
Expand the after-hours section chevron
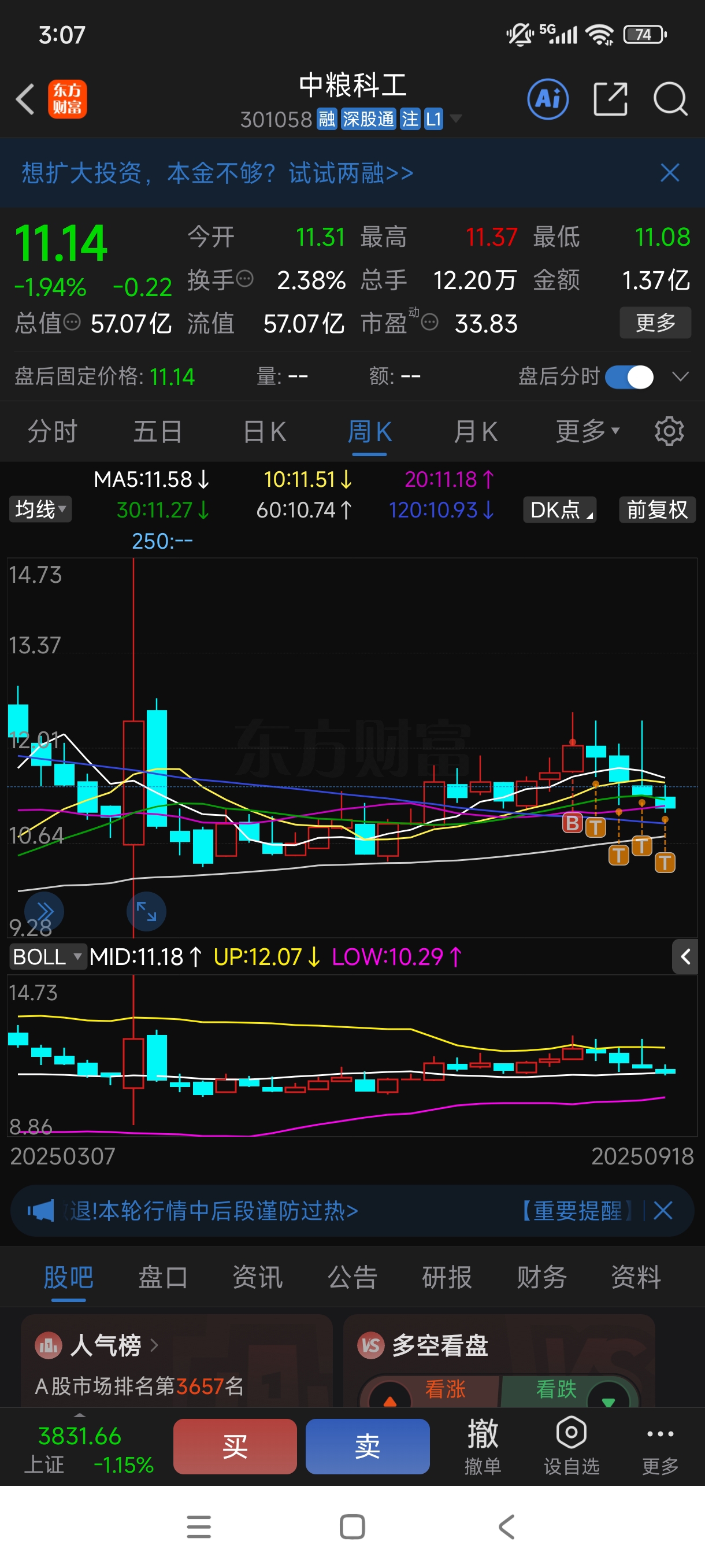click(x=681, y=377)
